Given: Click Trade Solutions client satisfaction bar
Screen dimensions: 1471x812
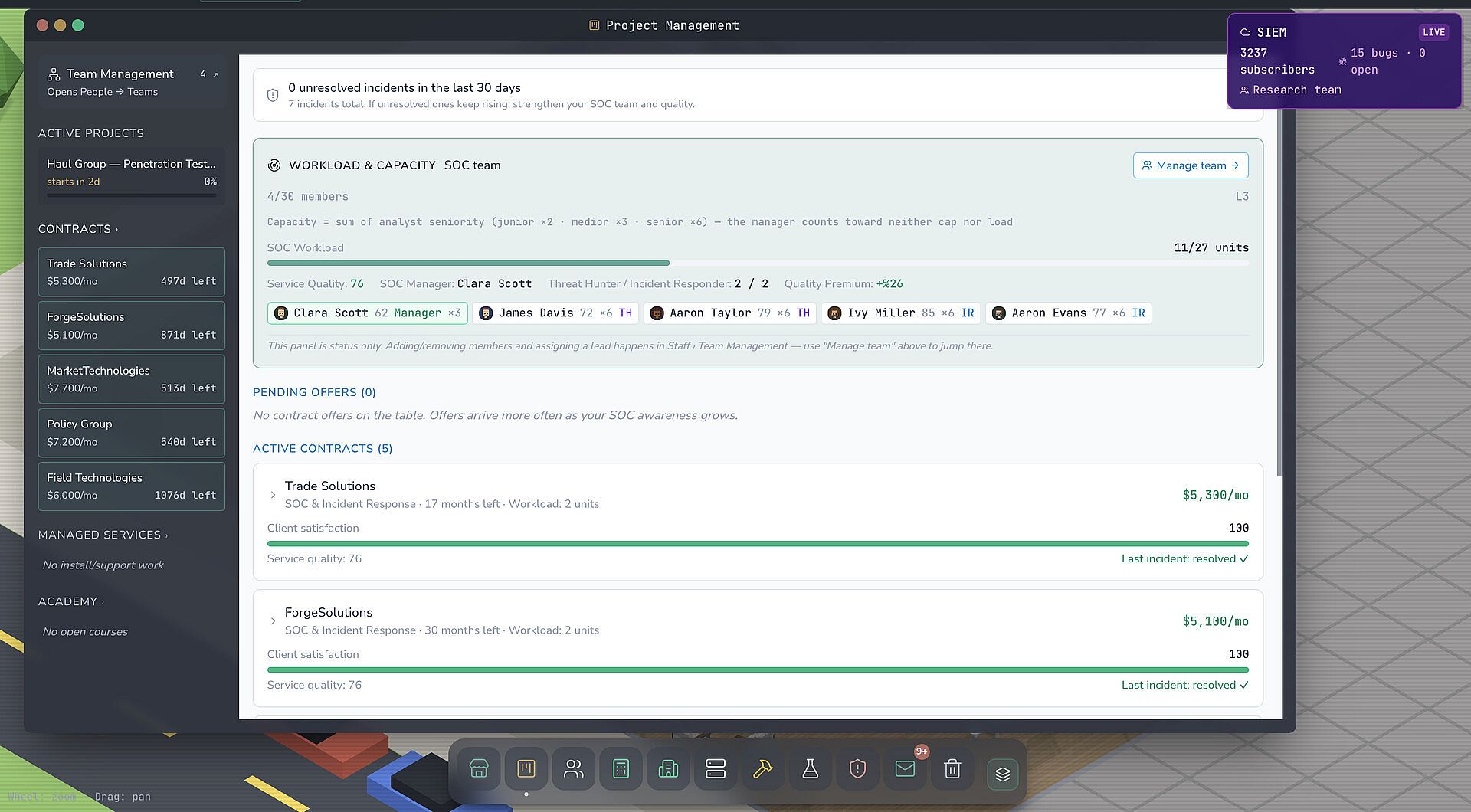Looking at the screenshot, I should (x=758, y=543).
